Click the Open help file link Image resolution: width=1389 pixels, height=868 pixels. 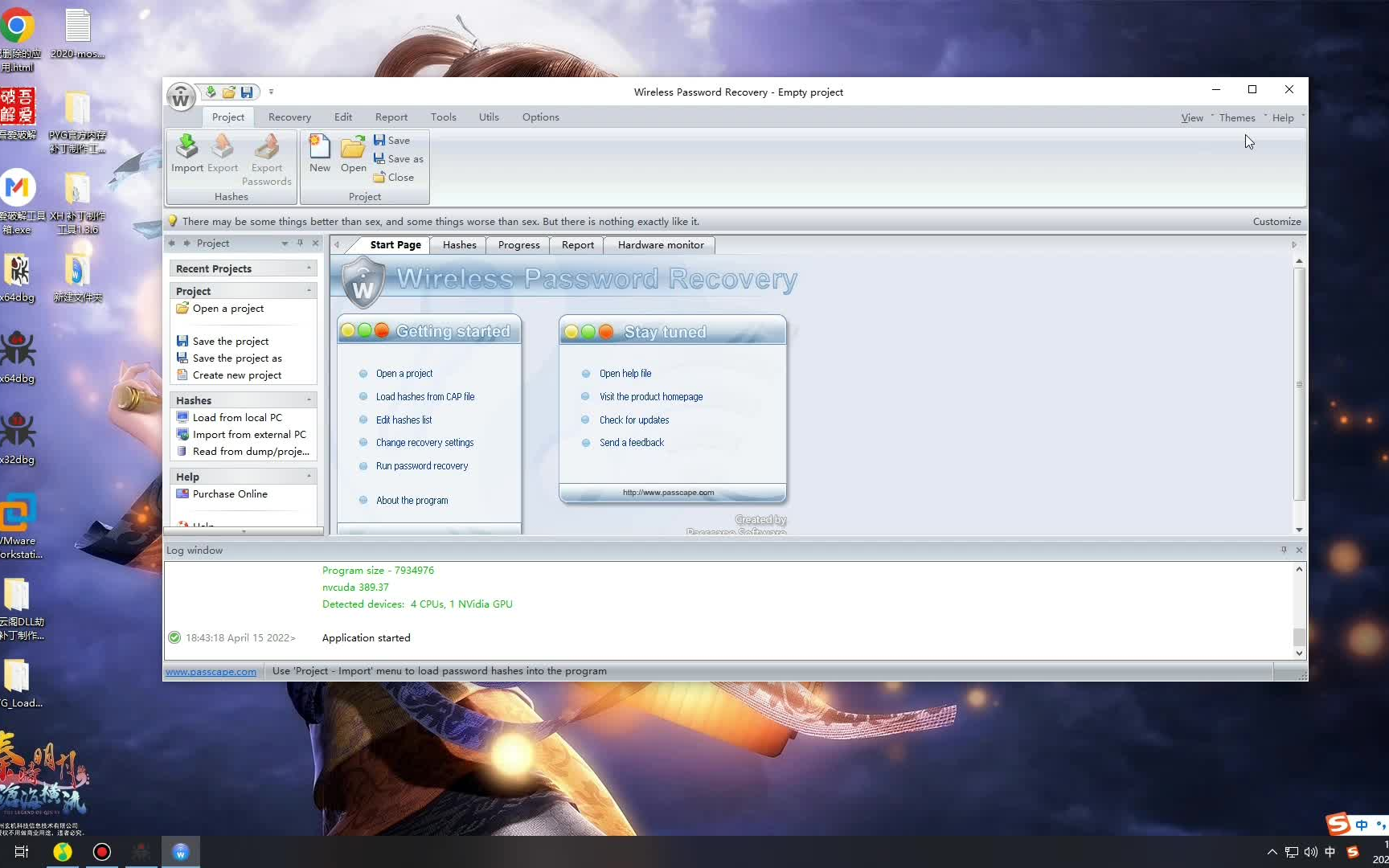click(625, 374)
